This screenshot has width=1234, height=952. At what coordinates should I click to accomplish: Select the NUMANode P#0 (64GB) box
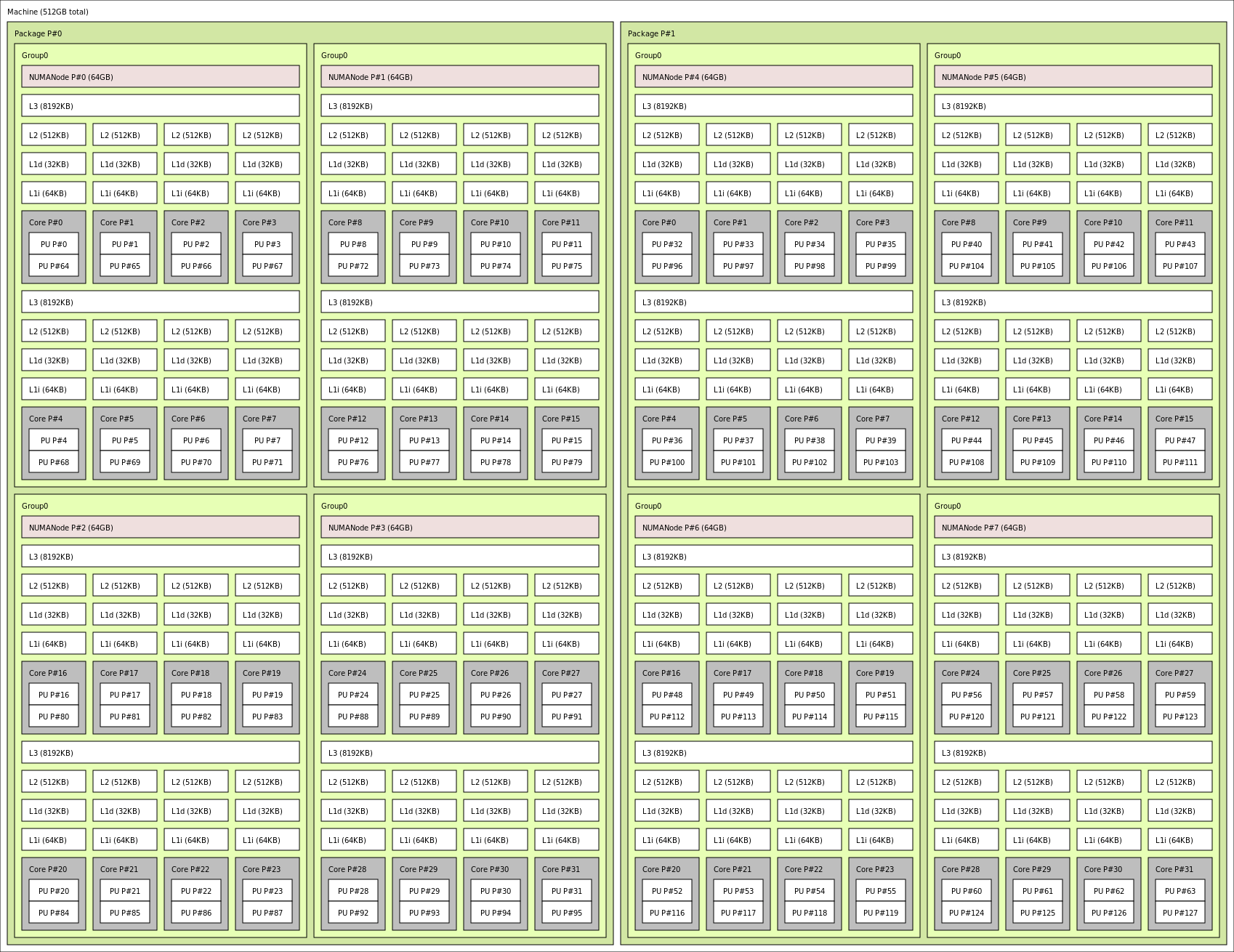(x=160, y=77)
